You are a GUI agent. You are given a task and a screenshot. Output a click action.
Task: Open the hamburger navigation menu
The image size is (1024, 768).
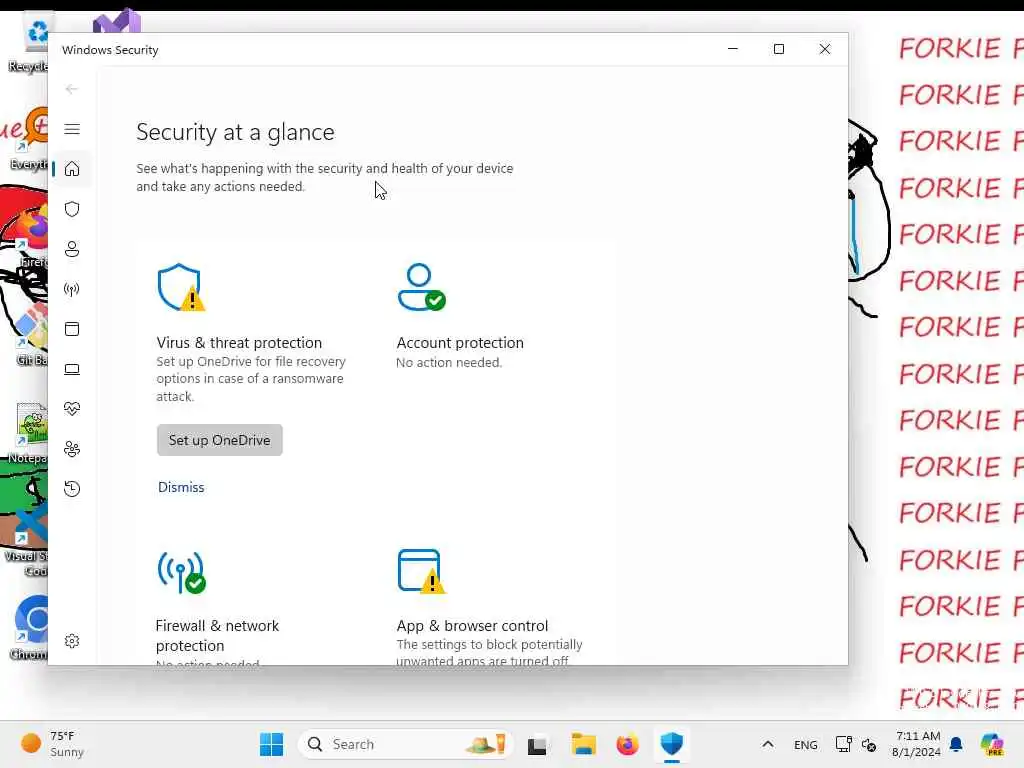[72, 129]
